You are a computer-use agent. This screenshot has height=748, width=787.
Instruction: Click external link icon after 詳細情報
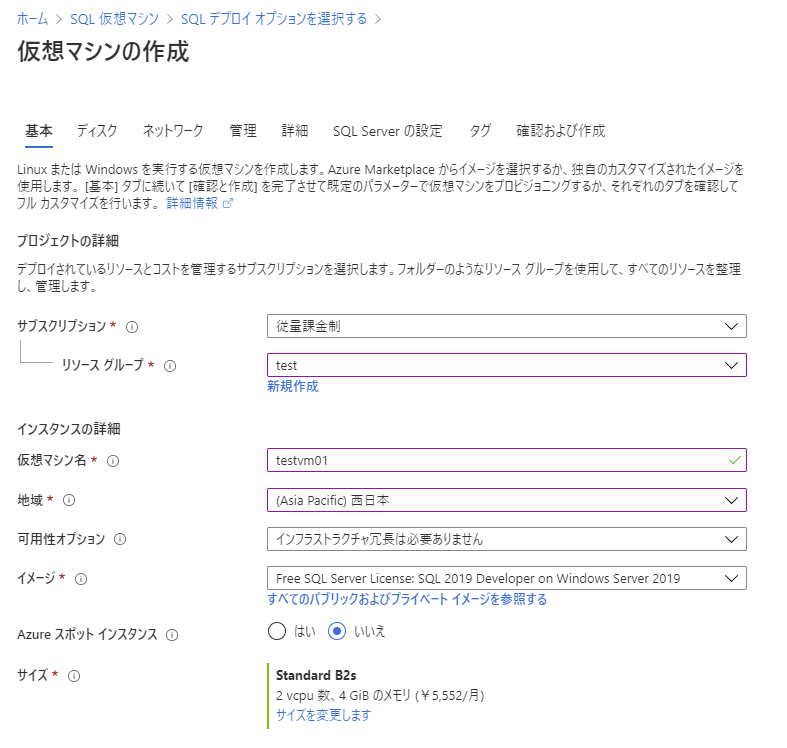(228, 203)
